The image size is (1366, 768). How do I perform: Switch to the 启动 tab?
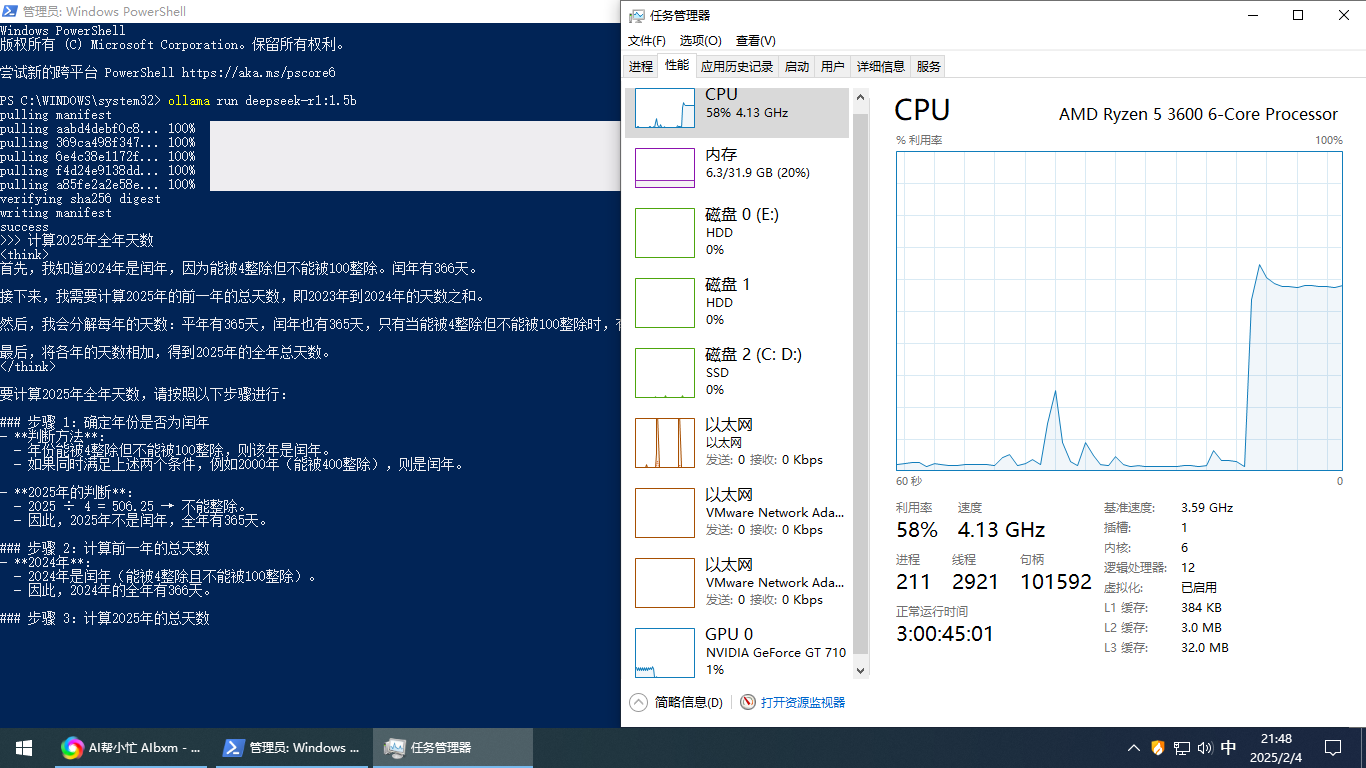click(x=797, y=67)
